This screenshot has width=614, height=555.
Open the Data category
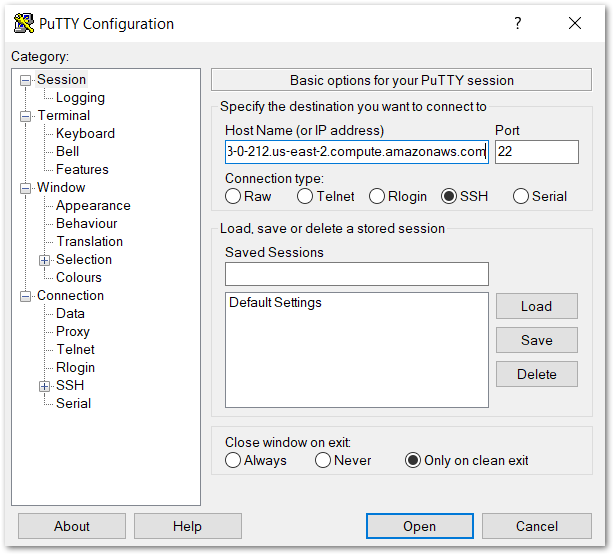(x=70, y=314)
